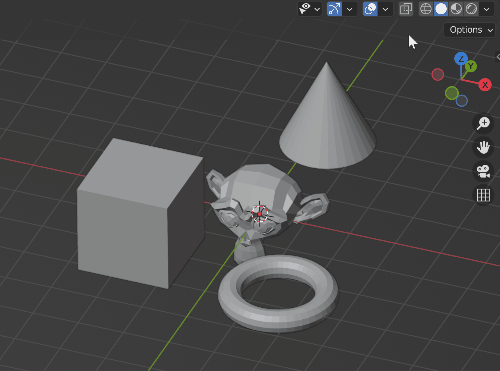The height and width of the screenshot is (371, 500).
Task: Expand the overlays options dropdown arrow
Action: tap(385, 9)
